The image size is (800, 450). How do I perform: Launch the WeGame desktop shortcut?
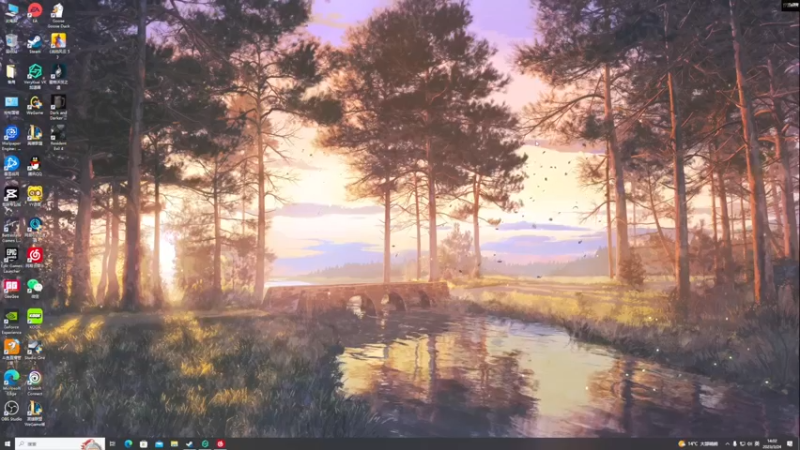coord(35,105)
